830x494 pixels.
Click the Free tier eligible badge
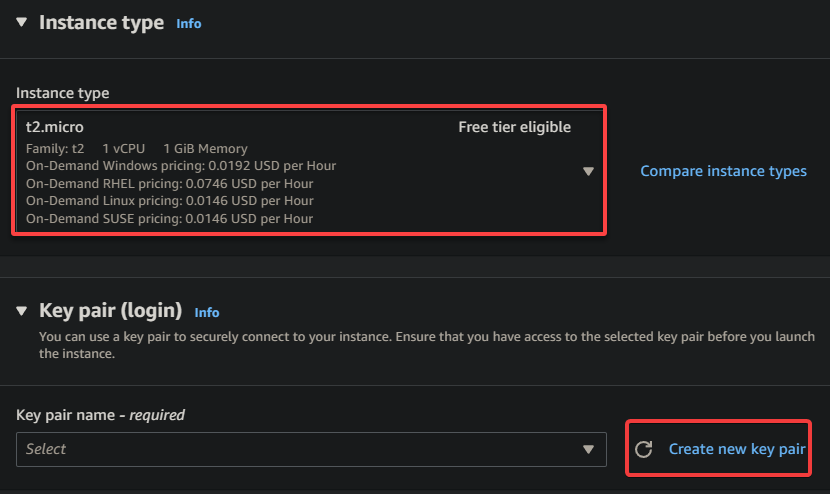tap(515, 127)
